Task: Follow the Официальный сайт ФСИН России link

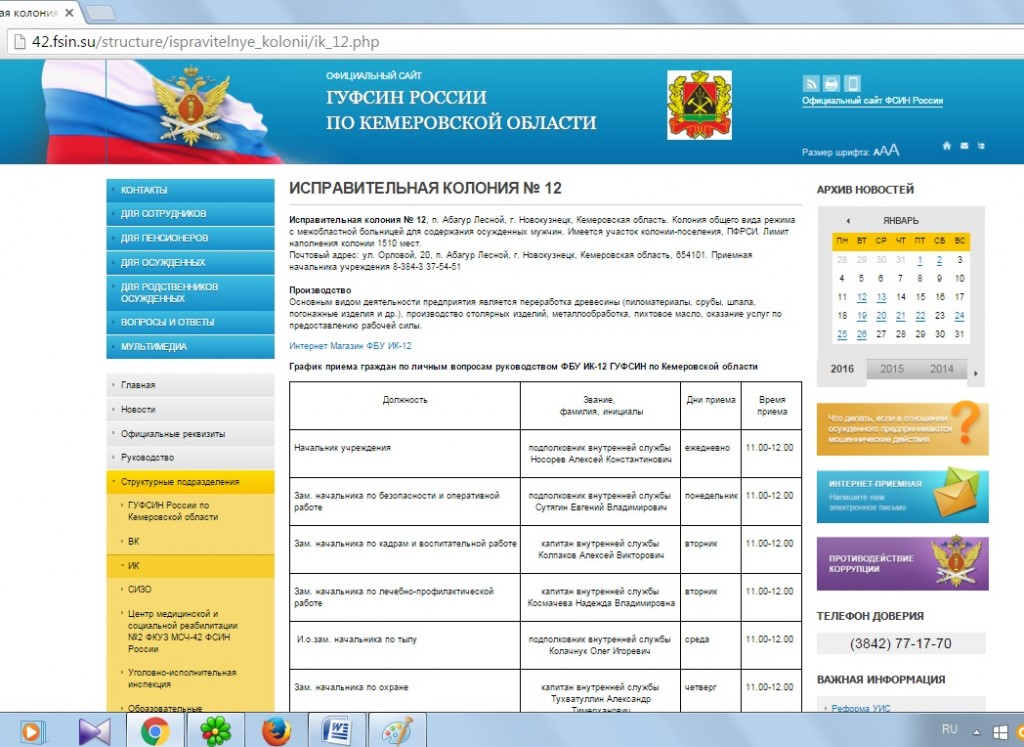Action: (x=872, y=101)
